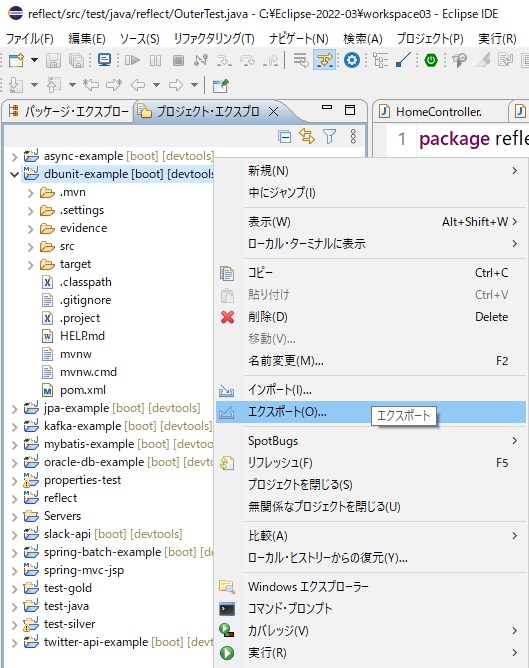Expand the jpa-example project
Image resolution: width=529 pixels, height=668 pixels.
point(14,409)
